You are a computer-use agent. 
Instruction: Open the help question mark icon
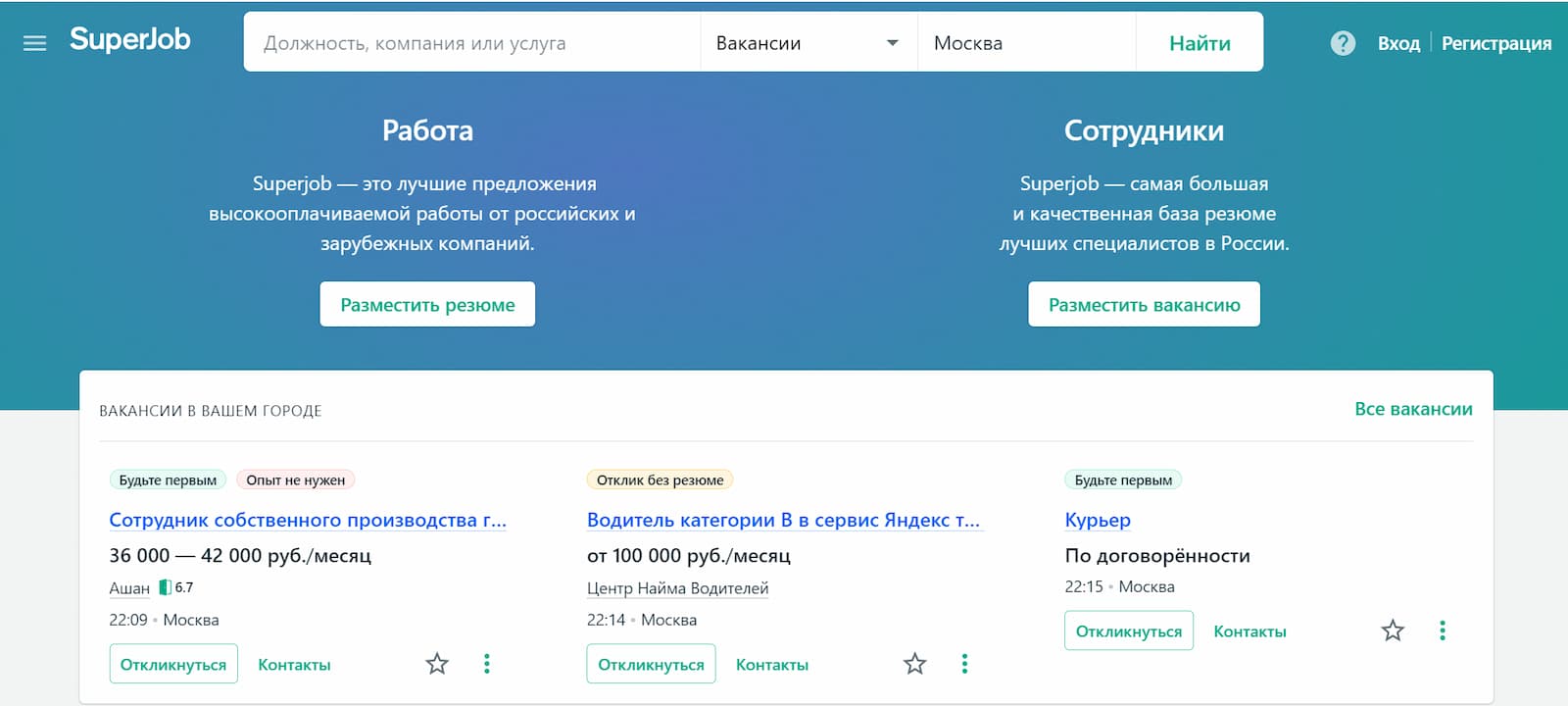[1343, 43]
